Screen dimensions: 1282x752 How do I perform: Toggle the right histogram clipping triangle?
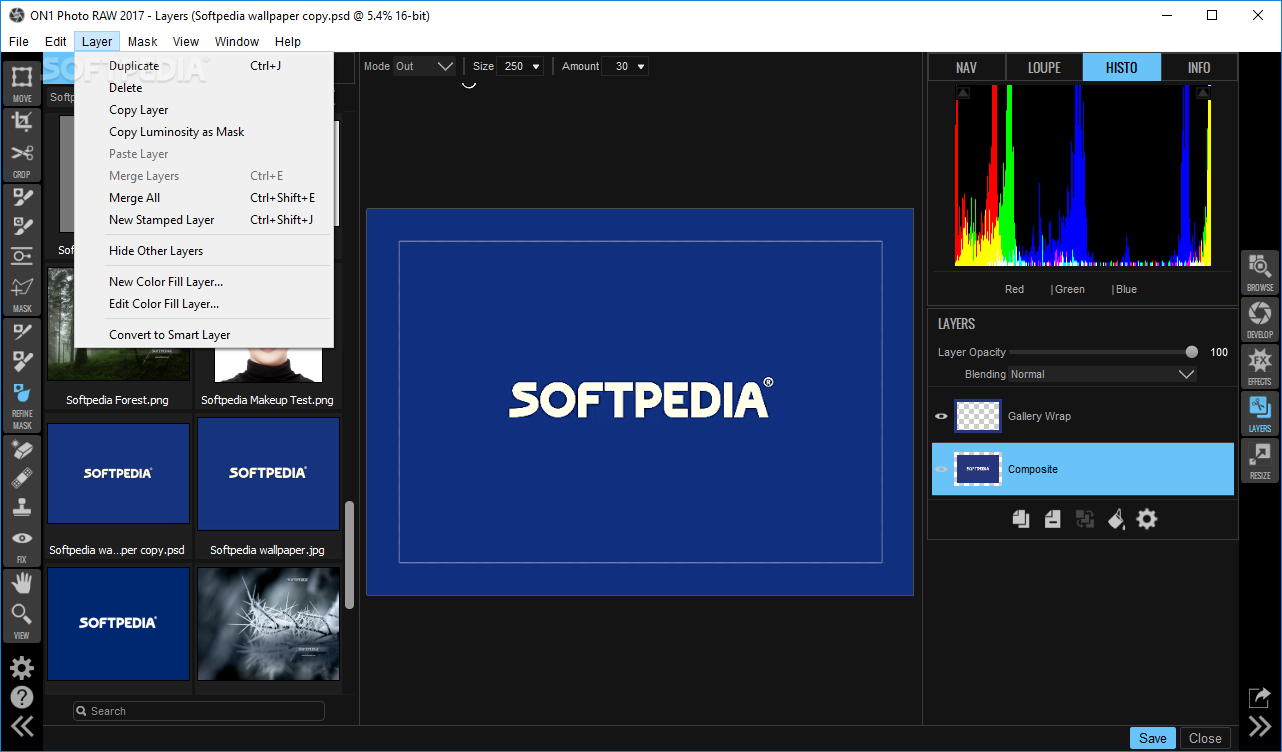[1203, 93]
